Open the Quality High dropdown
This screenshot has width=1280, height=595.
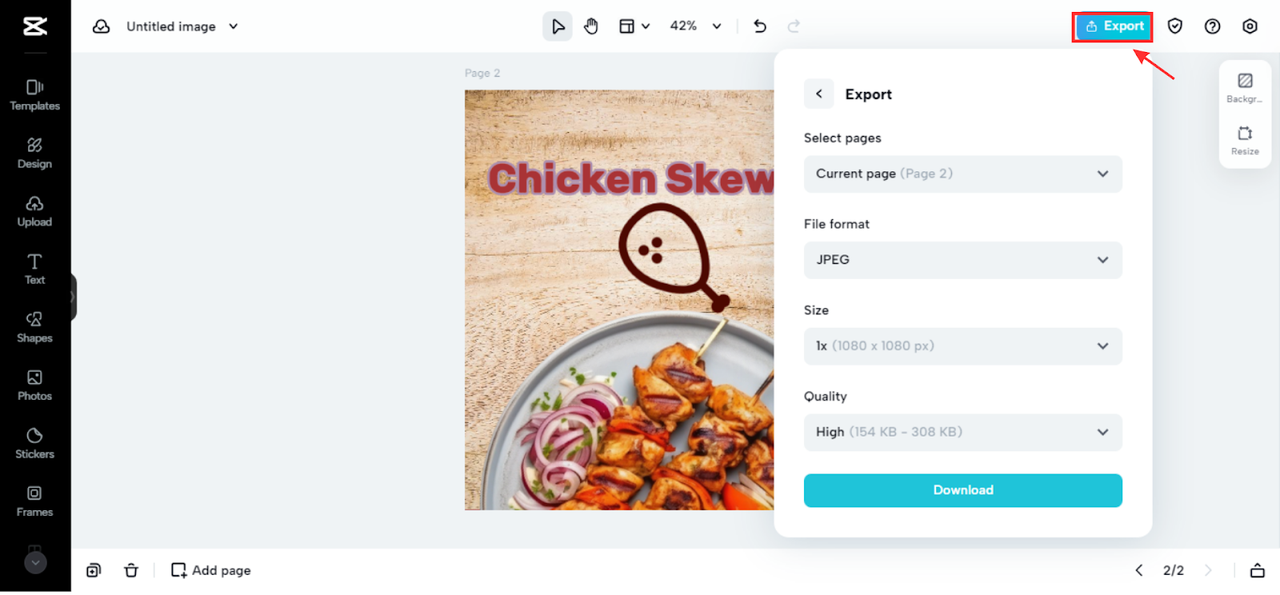[x=963, y=432]
